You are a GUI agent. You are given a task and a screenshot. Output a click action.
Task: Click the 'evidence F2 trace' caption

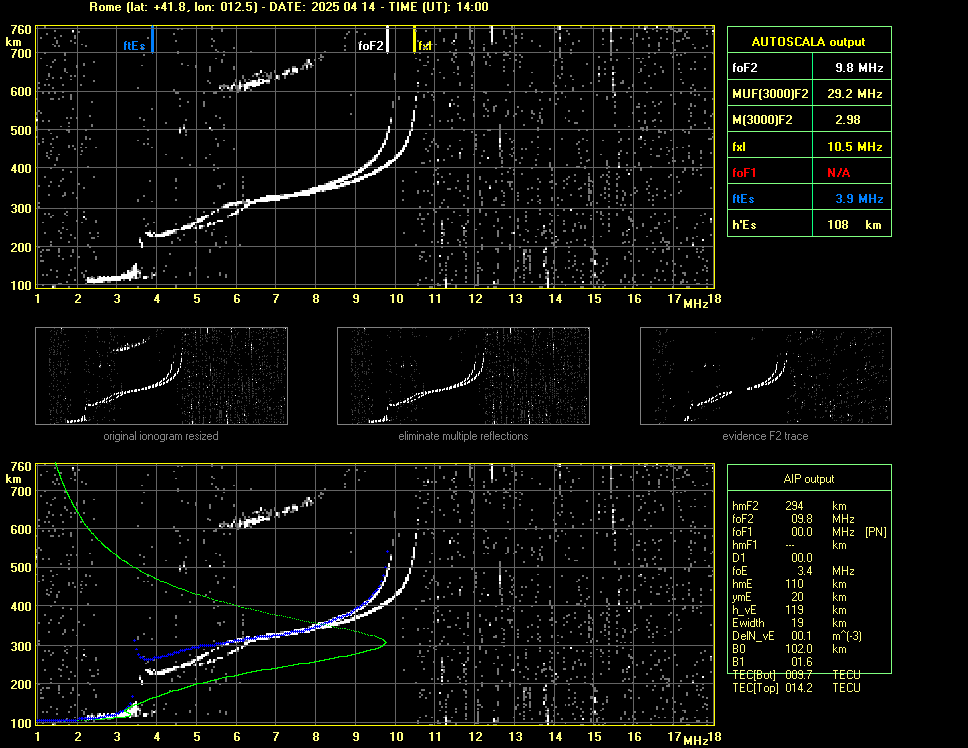click(x=766, y=436)
